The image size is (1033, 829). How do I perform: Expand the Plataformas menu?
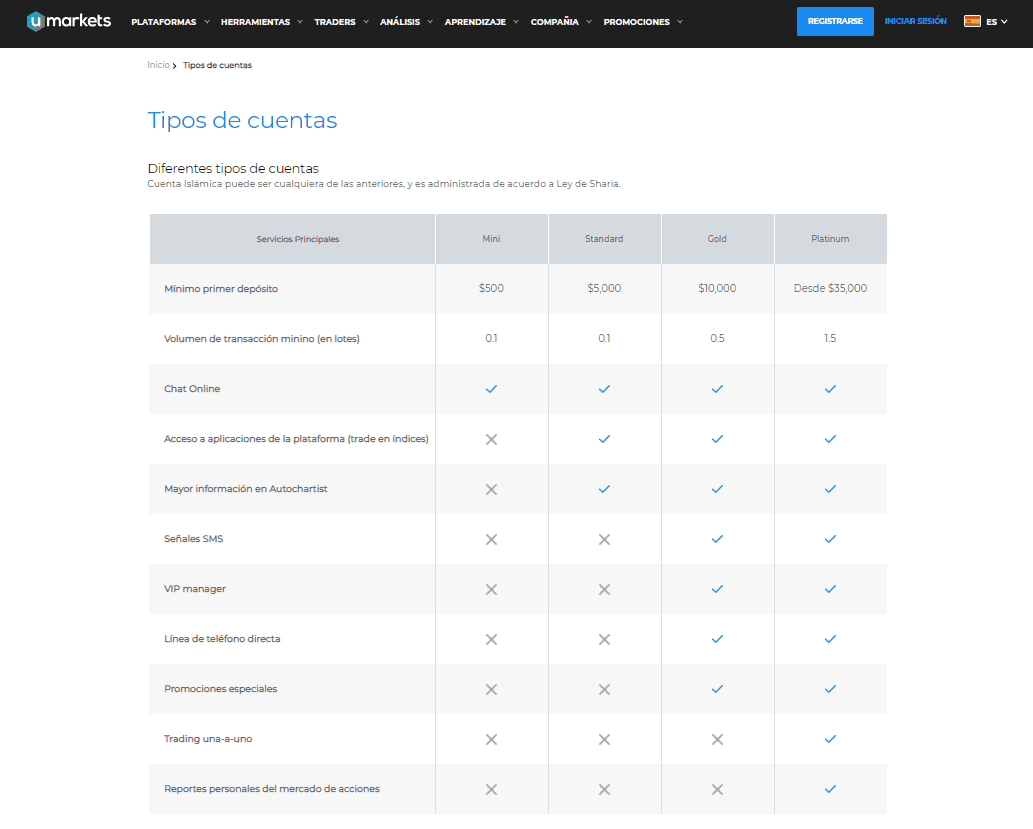(170, 22)
